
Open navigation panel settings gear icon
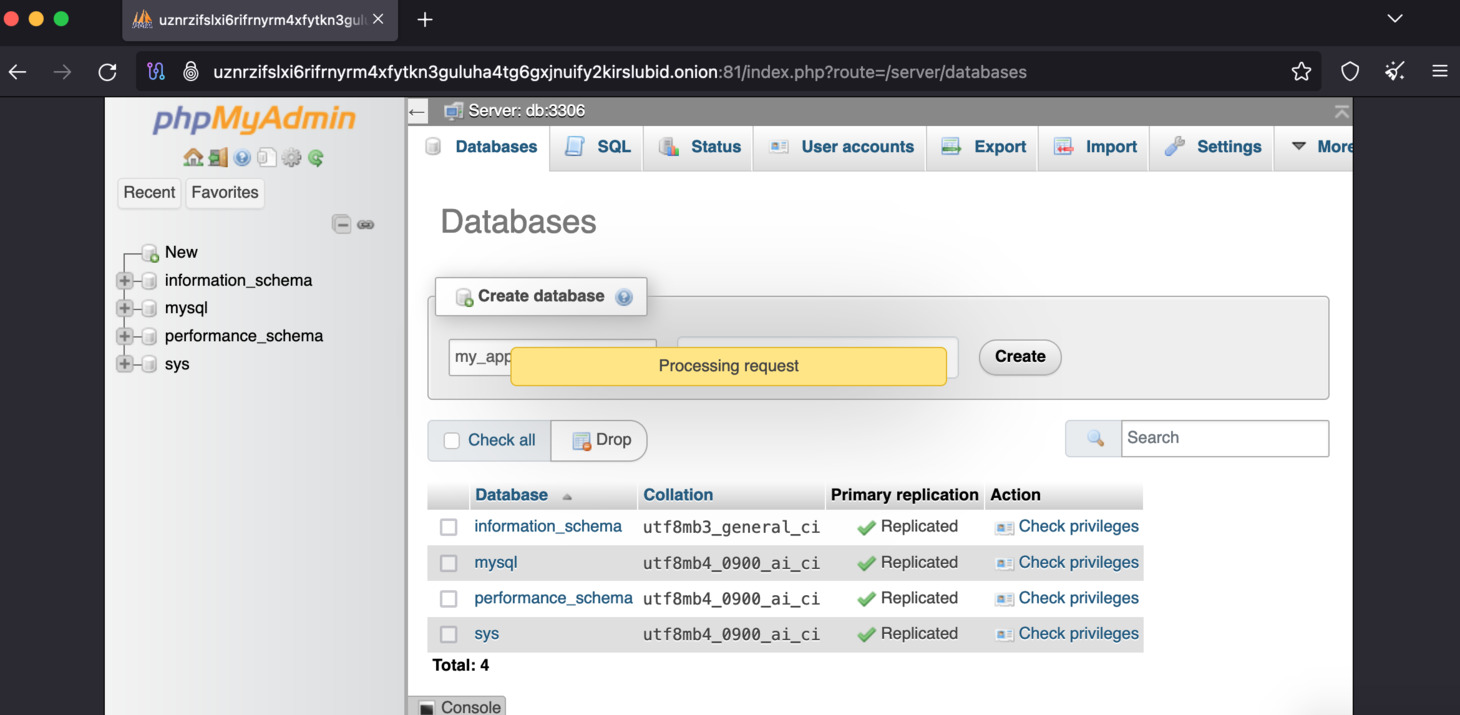291,158
